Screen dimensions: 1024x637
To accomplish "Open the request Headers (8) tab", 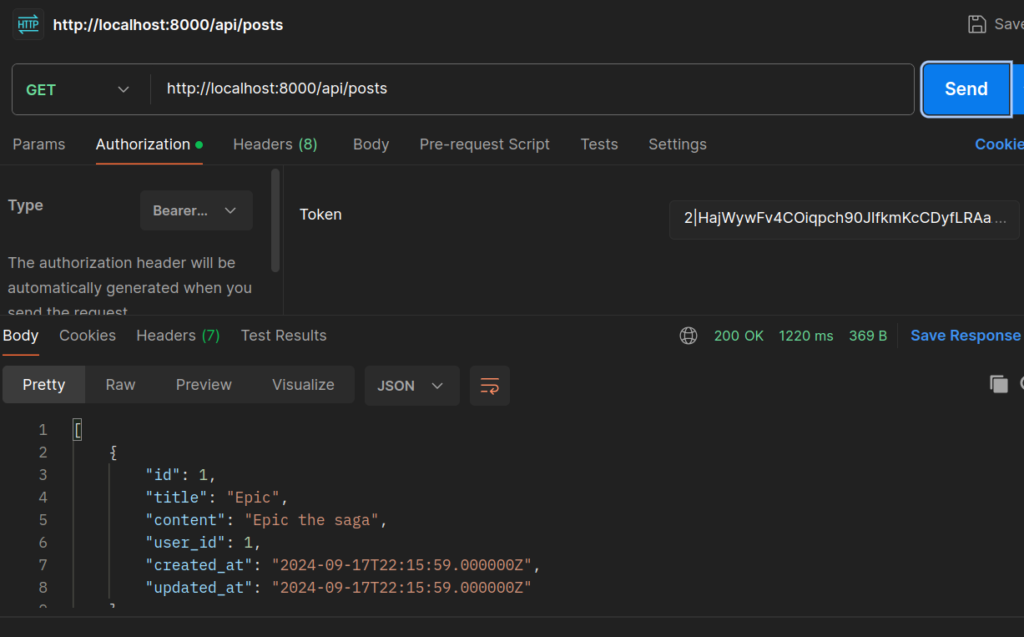I will coord(275,144).
